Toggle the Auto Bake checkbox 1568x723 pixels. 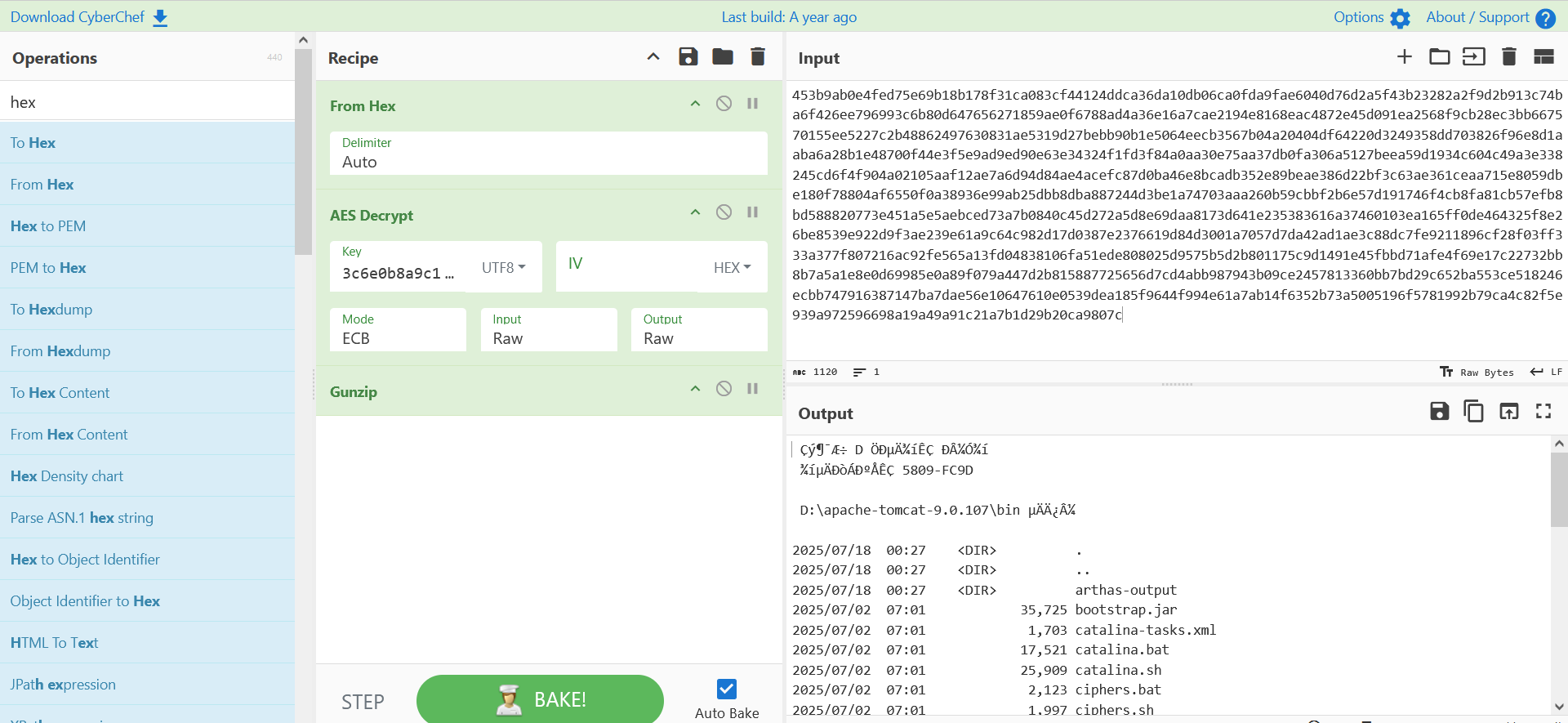[x=727, y=689]
